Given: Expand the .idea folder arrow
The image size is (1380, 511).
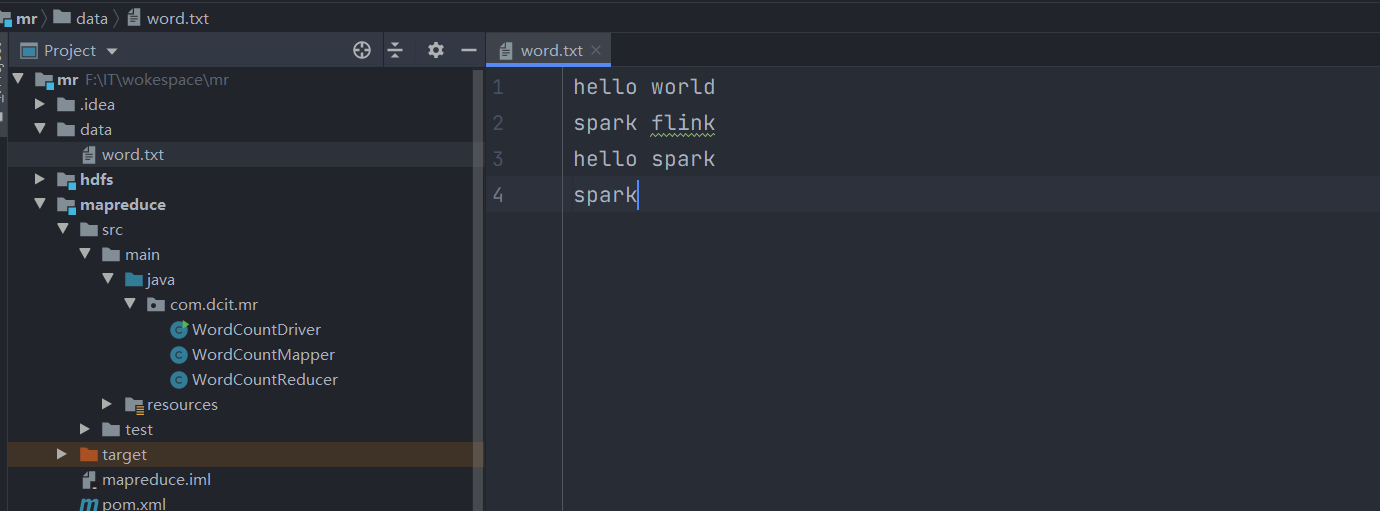Looking at the screenshot, I should click(40, 104).
